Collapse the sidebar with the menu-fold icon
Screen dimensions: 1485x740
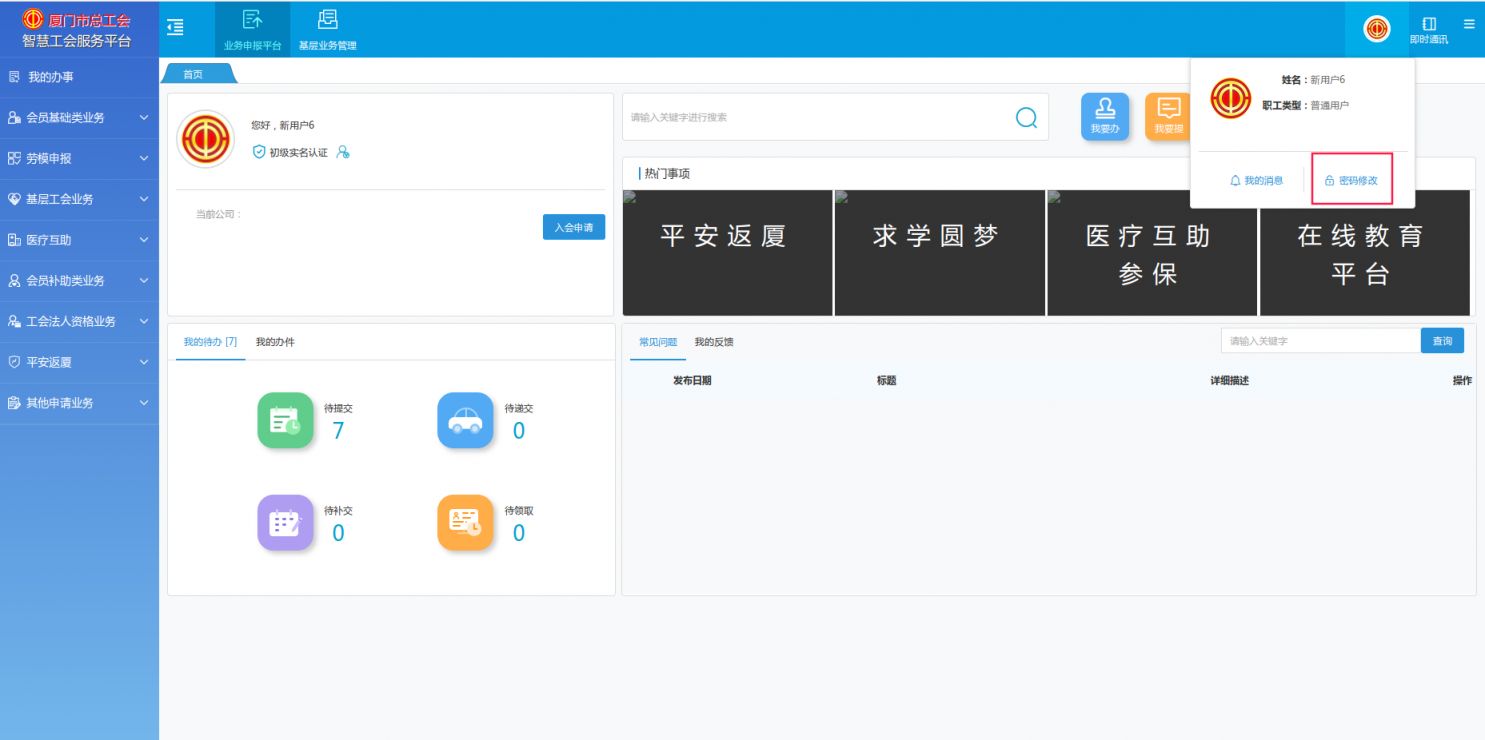[x=175, y=26]
